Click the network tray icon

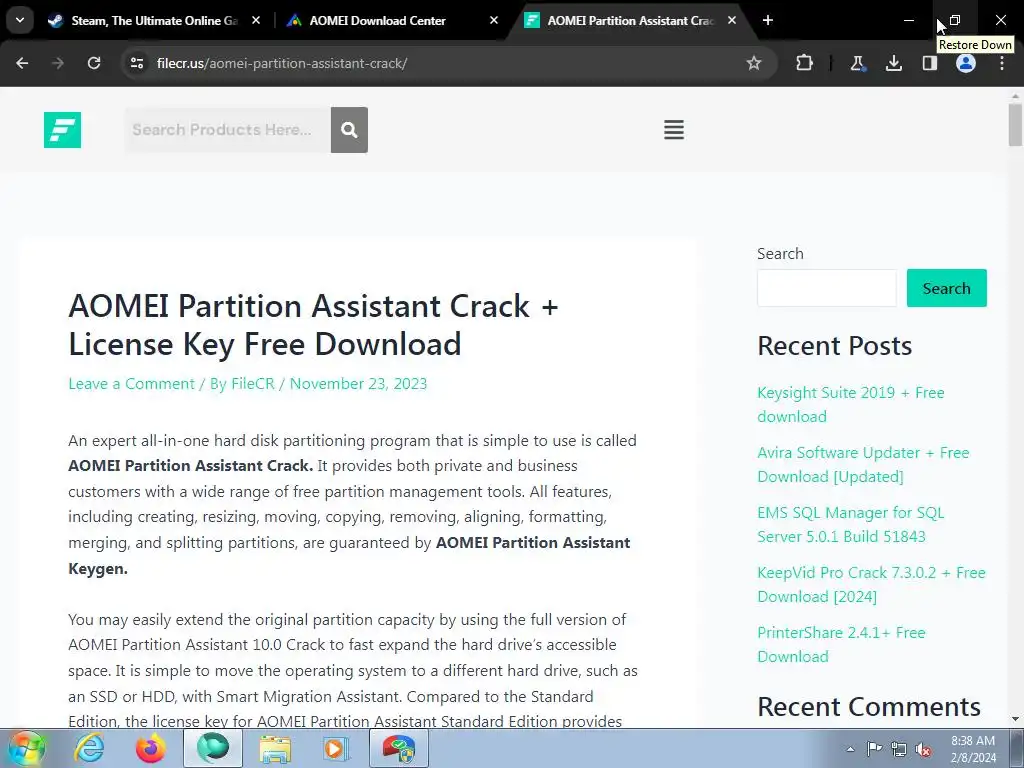[899, 749]
